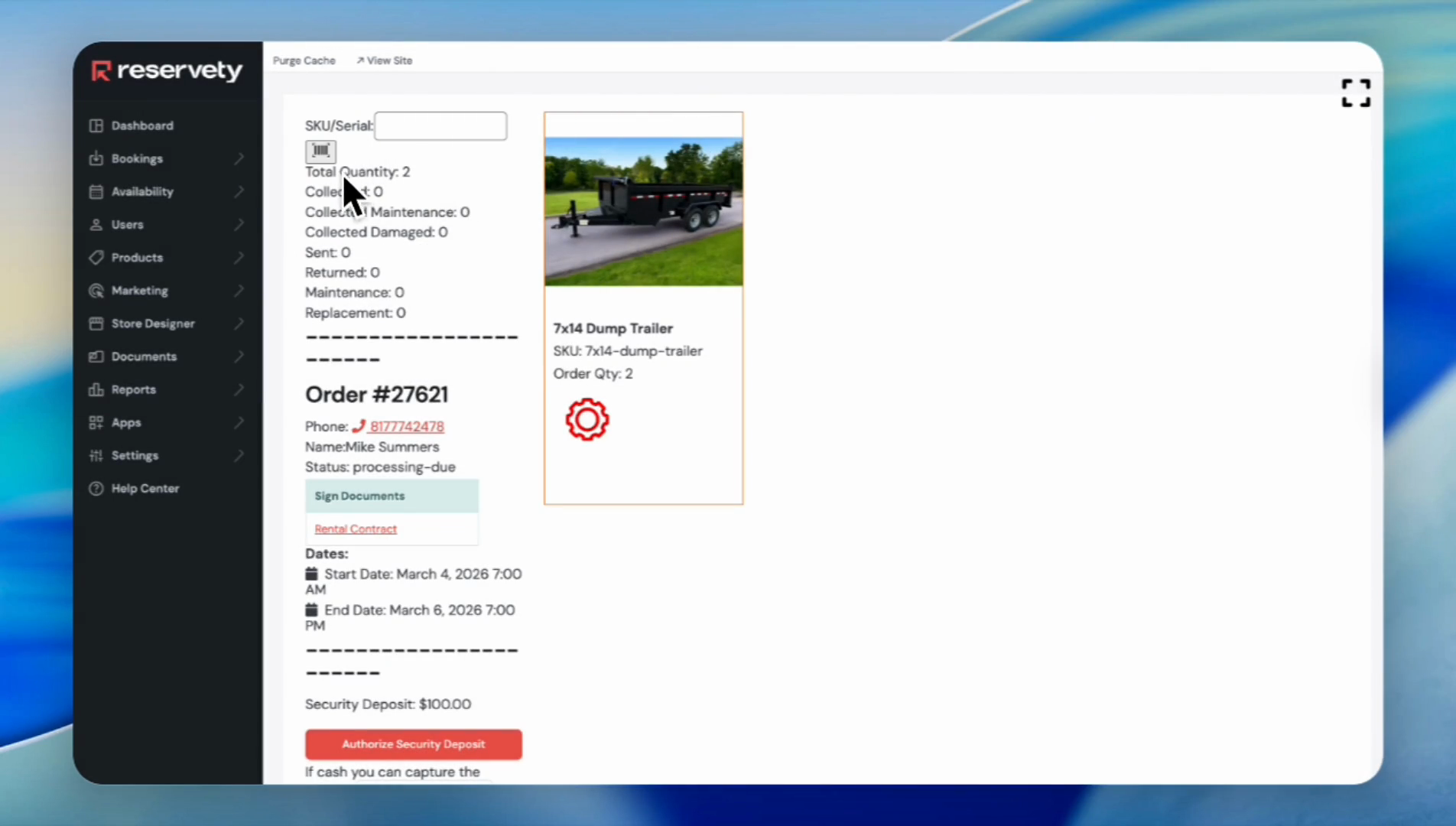Viewport: 1456px width, 826px height.
Task: Open the Dashboard from the sidebar
Action: [x=141, y=125]
